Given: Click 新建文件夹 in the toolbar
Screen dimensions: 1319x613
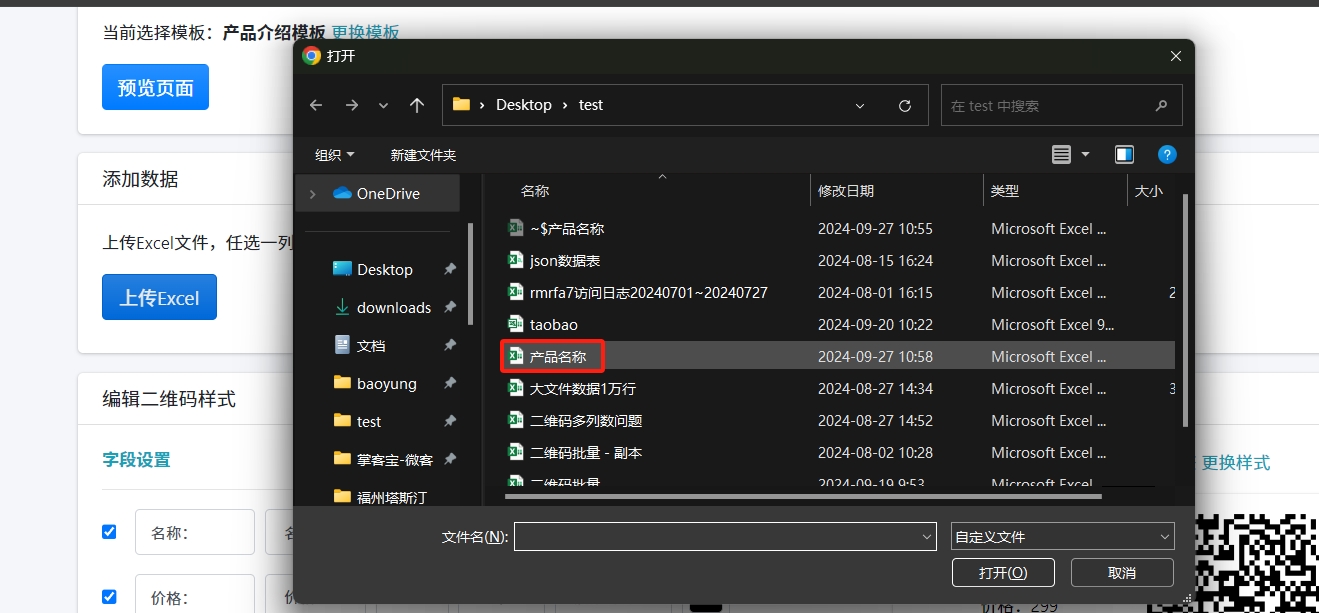Looking at the screenshot, I should click(x=423, y=155).
